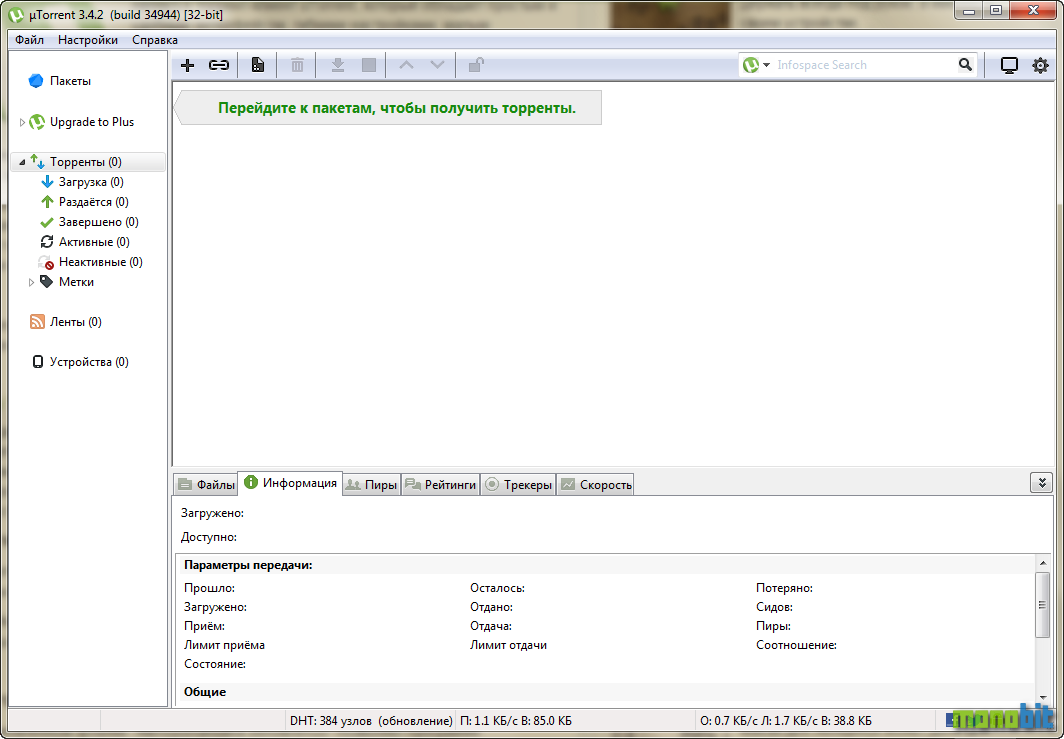Select Неактивные (0) filter

click(100, 262)
